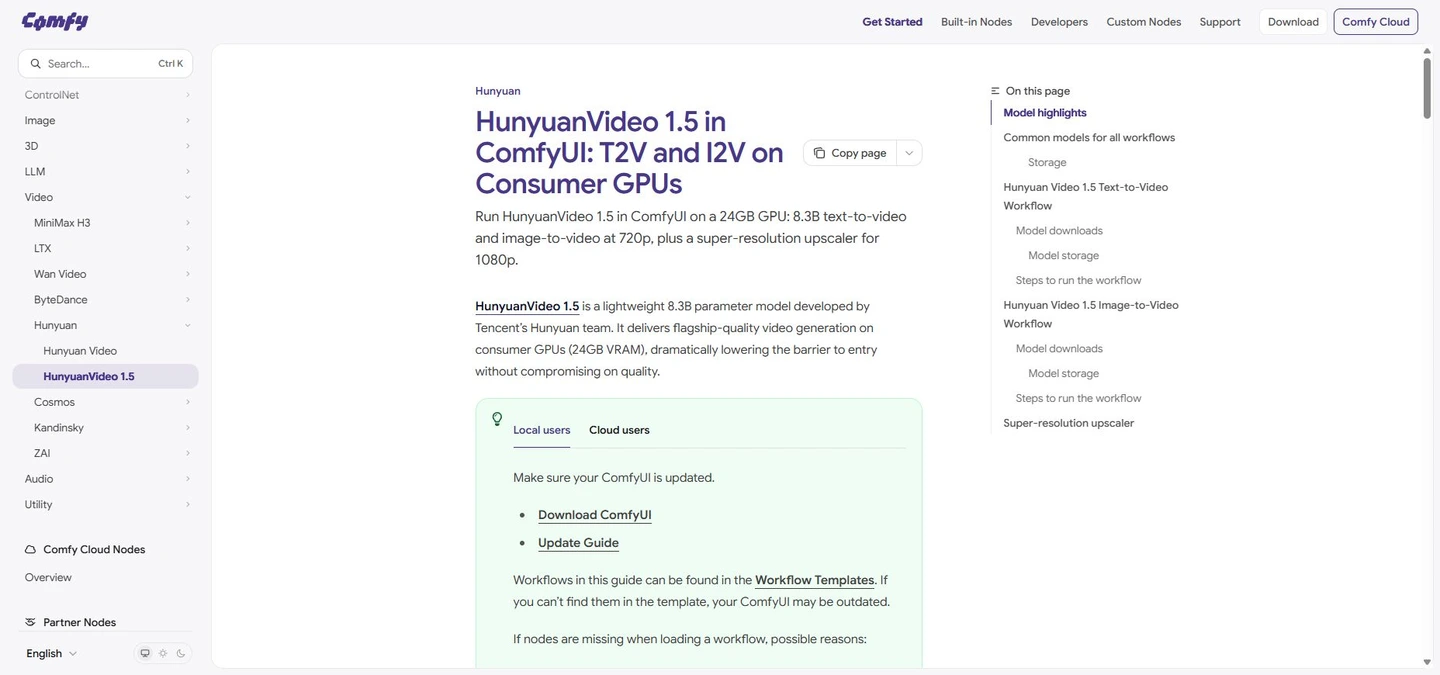
Task: Click the Download button in header
Action: point(1293,22)
